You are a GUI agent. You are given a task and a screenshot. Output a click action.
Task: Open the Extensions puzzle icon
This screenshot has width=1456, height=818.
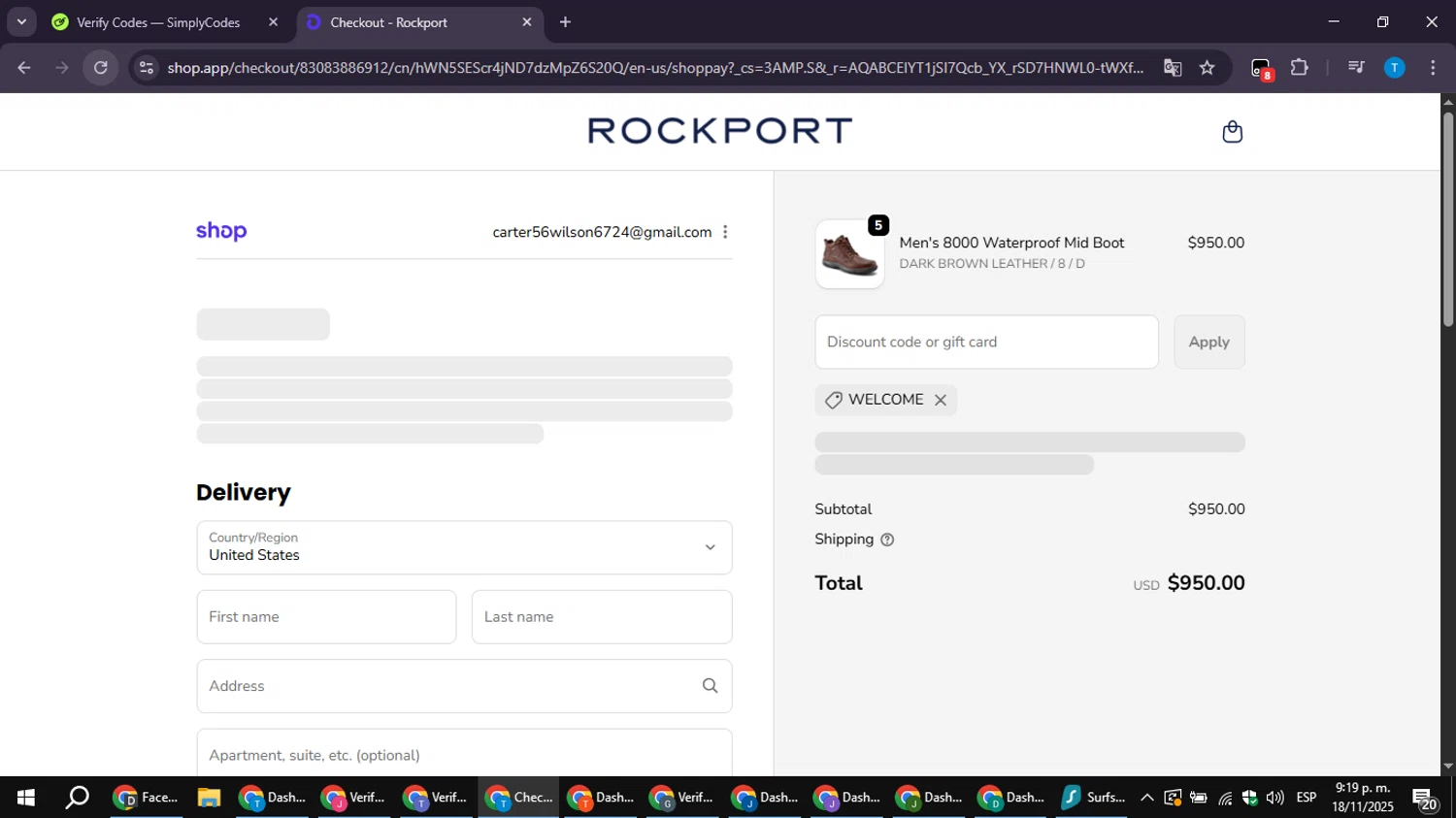point(1300,68)
